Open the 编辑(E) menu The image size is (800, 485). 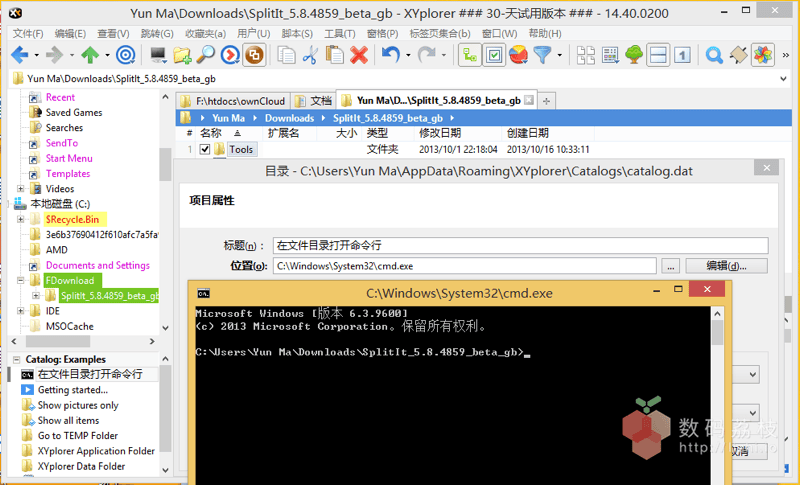70,34
